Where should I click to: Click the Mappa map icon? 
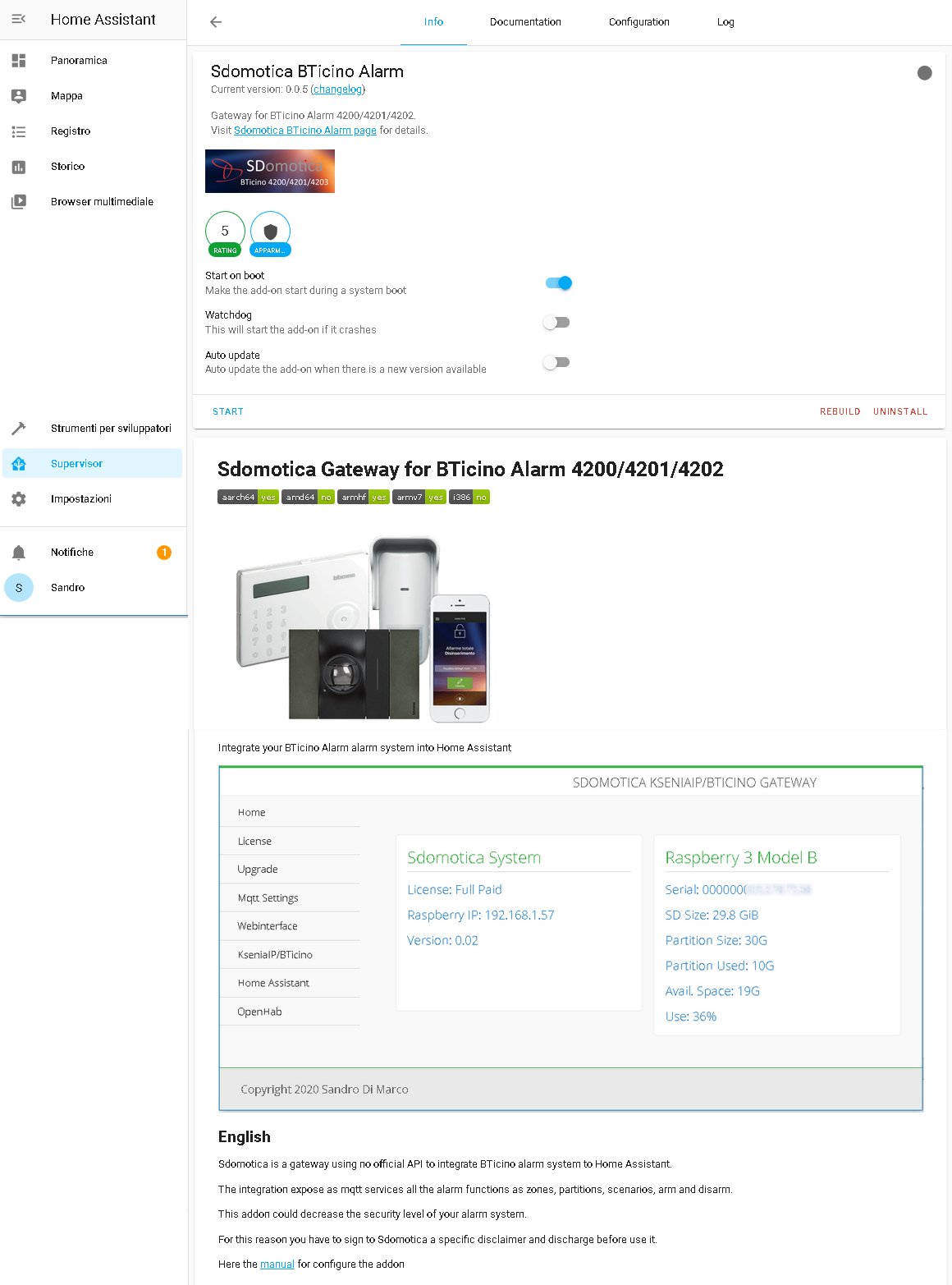[x=19, y=95]
